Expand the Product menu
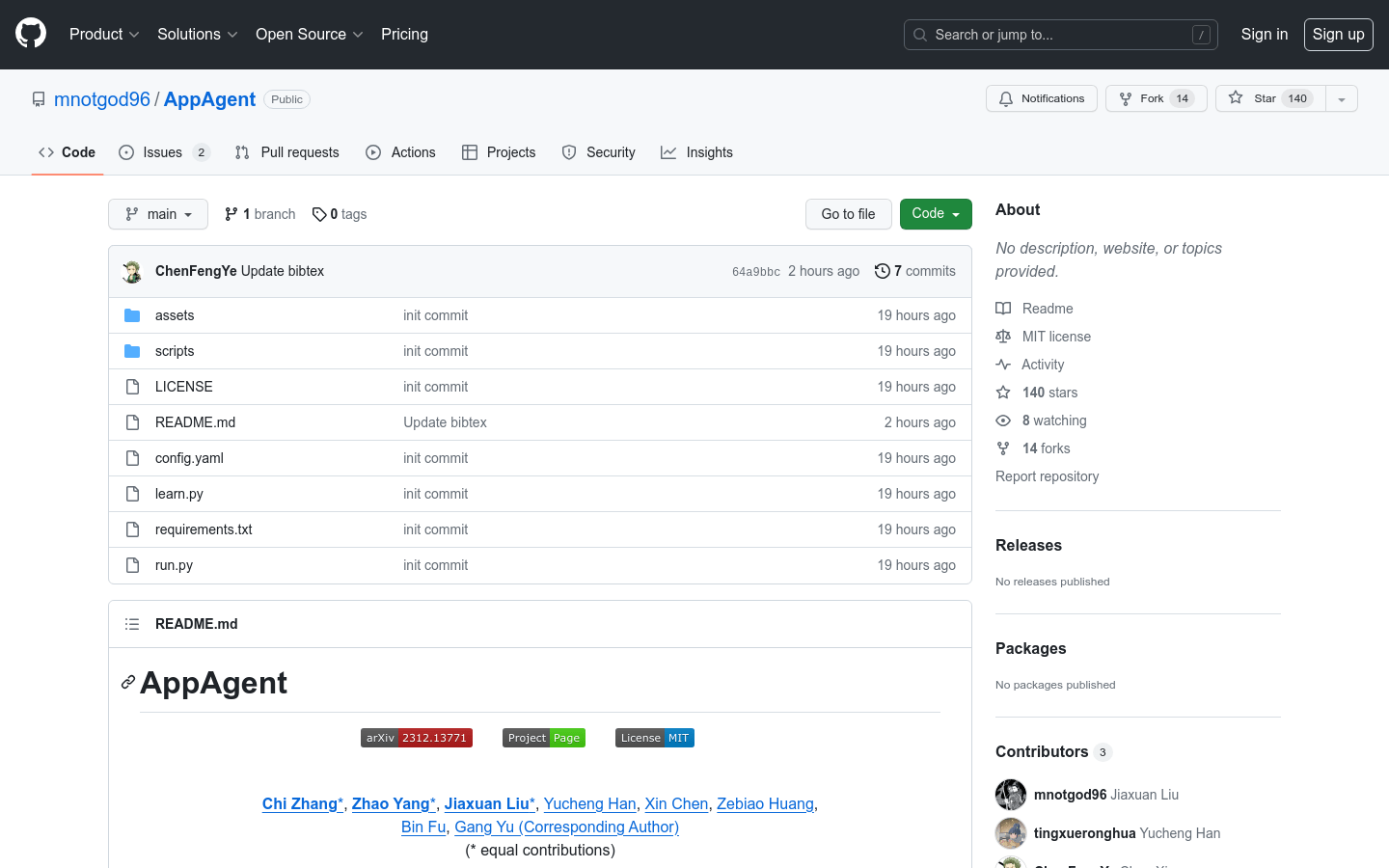 click(x=104, y=34)
